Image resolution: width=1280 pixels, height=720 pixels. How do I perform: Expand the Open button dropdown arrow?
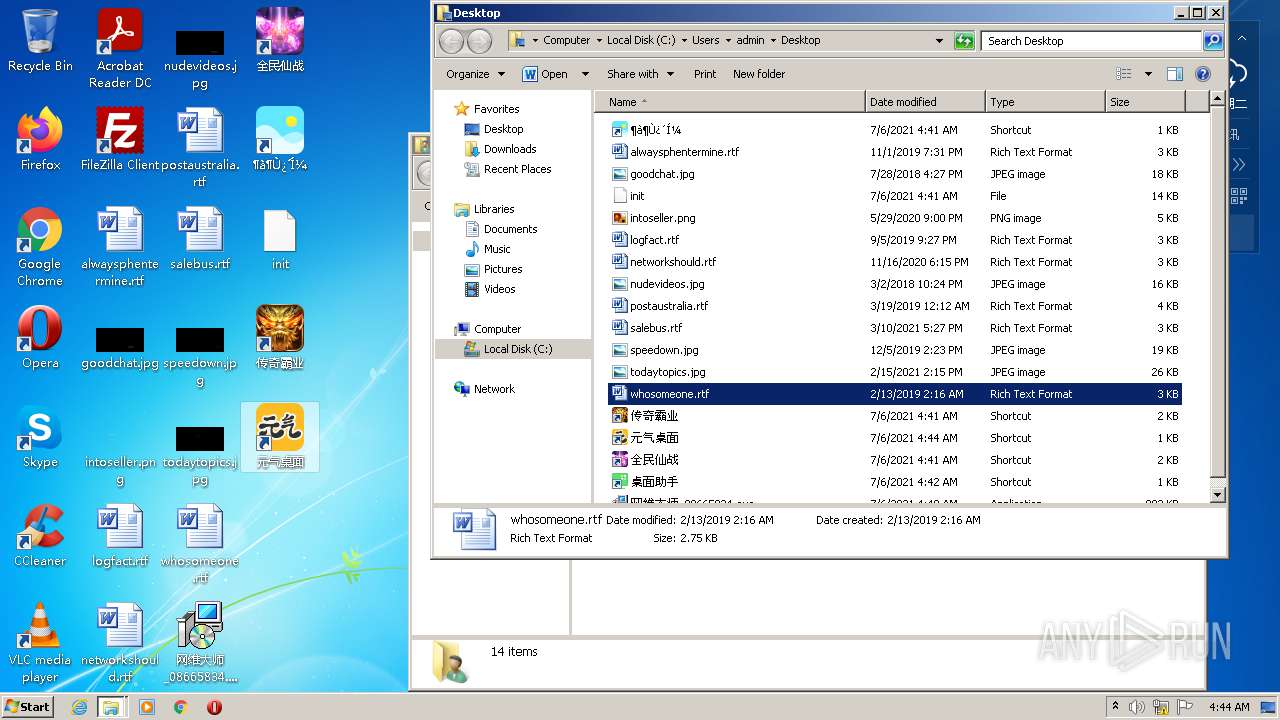click(x=585, y=74)
